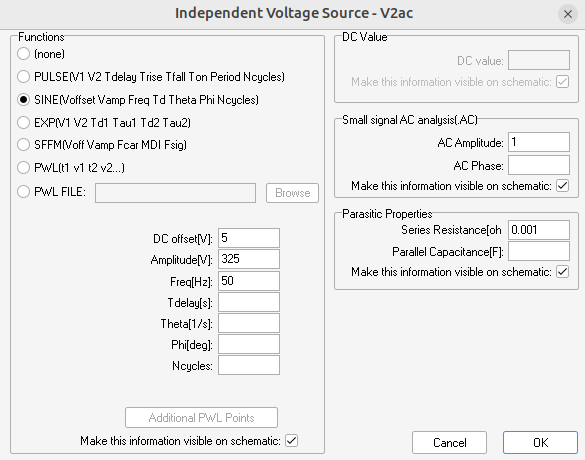The width and height of the screenshot is (585, 460).
Task: Confirm settings with the OK button
Action: [x=540, y=442]
